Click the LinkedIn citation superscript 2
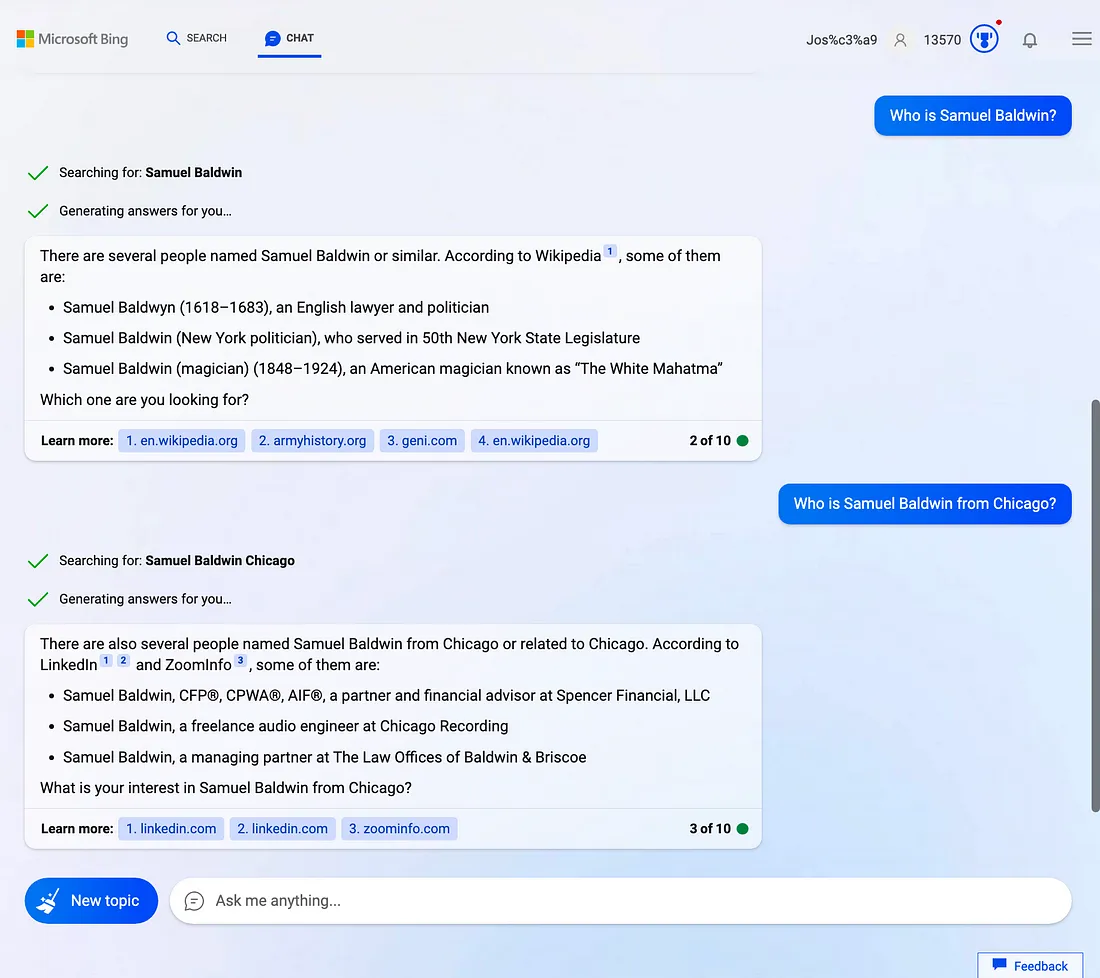 coord(123,660)
